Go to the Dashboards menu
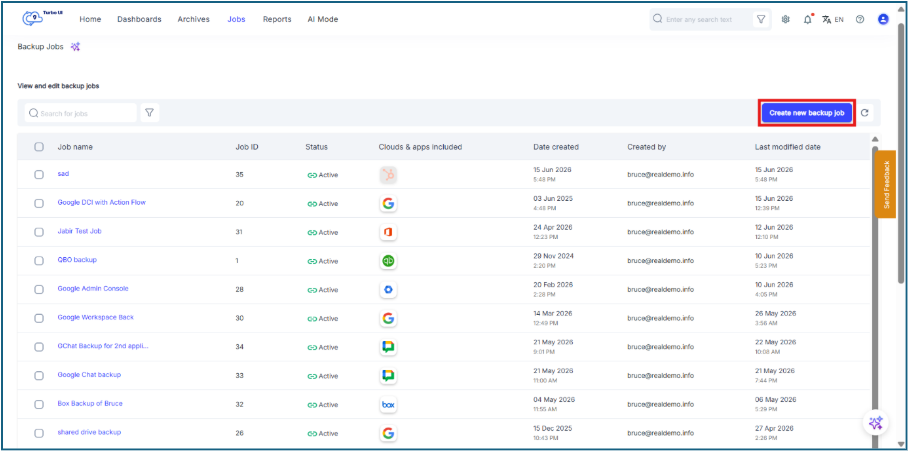 (139, 19)
